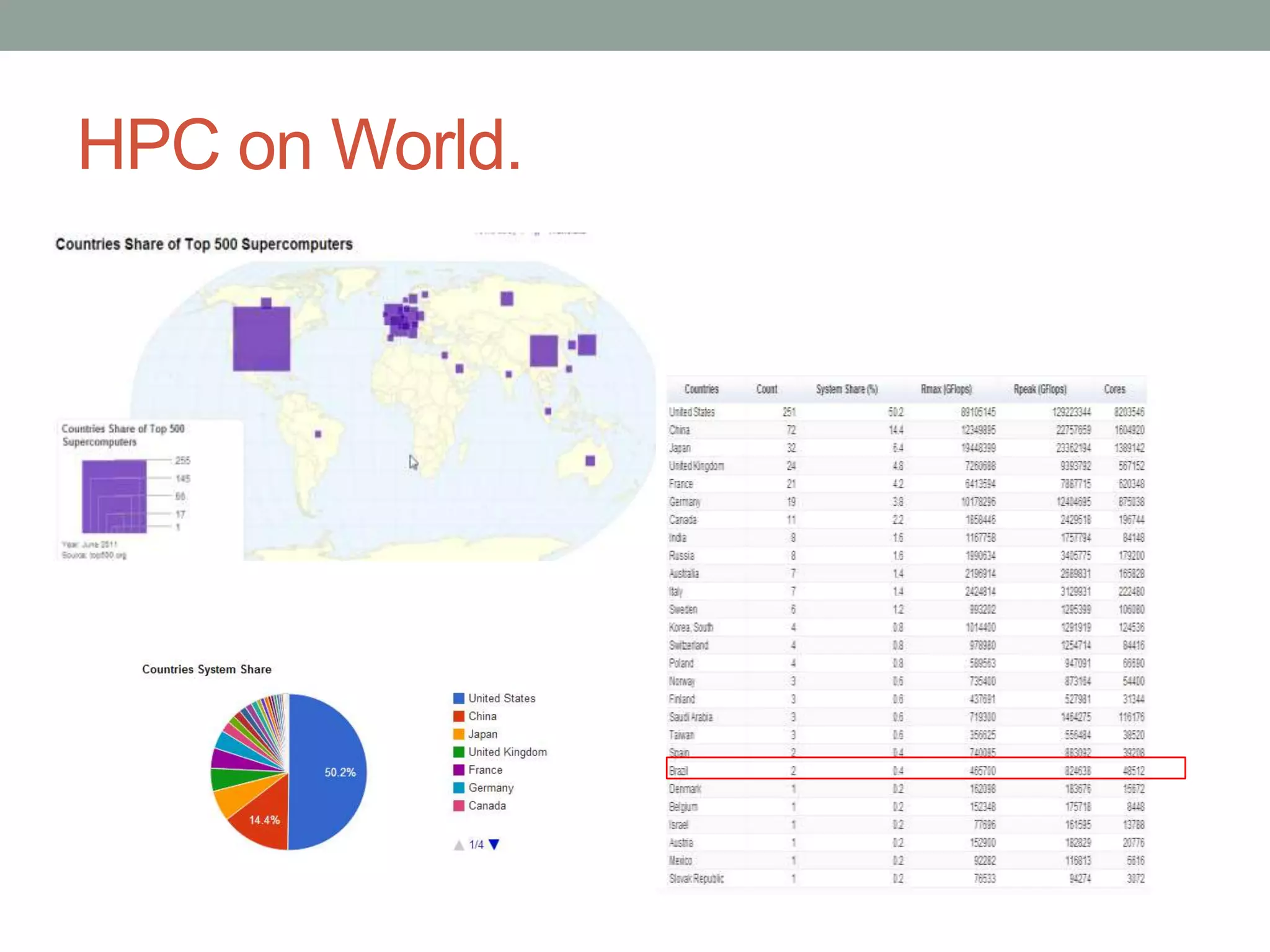Sort by the Countries column header
Viewport: 1270px width, 952px height.
click(701, 389)
